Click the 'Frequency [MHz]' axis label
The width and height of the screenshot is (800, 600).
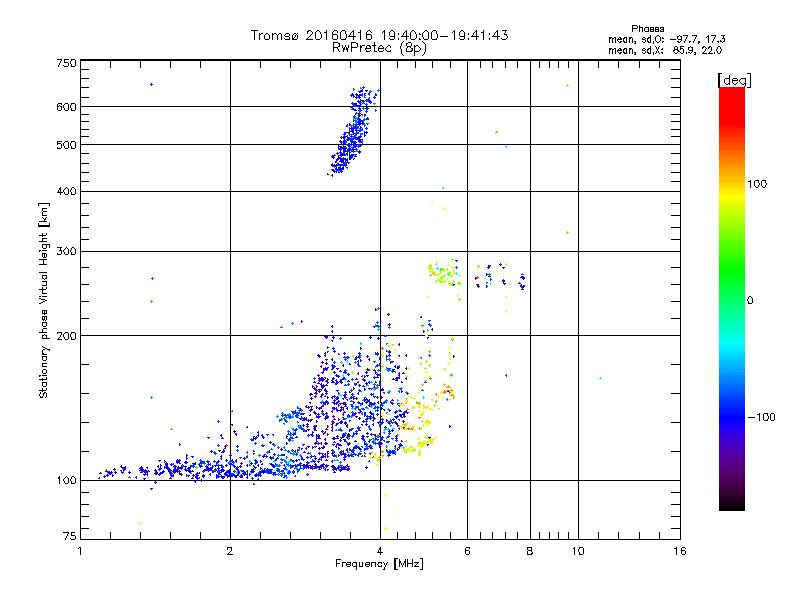click(379, 564)
